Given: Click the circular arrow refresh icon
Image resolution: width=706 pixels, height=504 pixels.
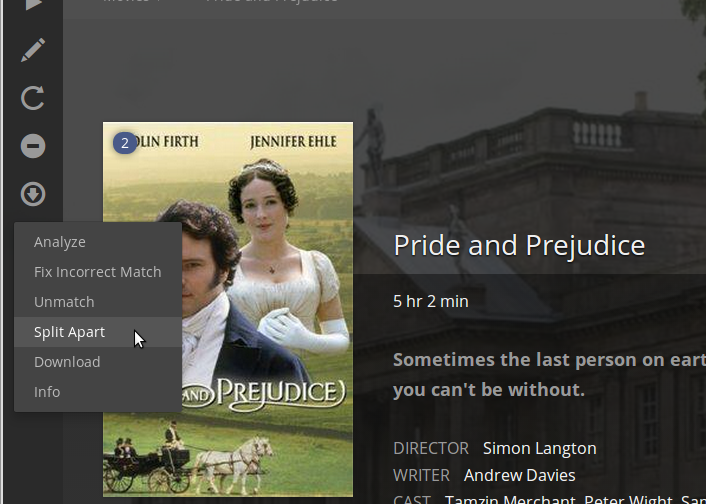Looking at the screenshot, I should coord(33,98).
